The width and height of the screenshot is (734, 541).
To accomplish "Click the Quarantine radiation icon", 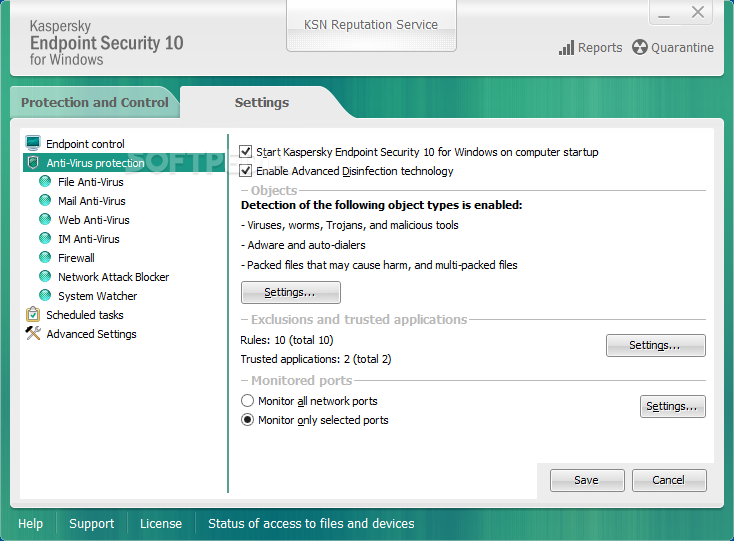I will pos(639,47).
